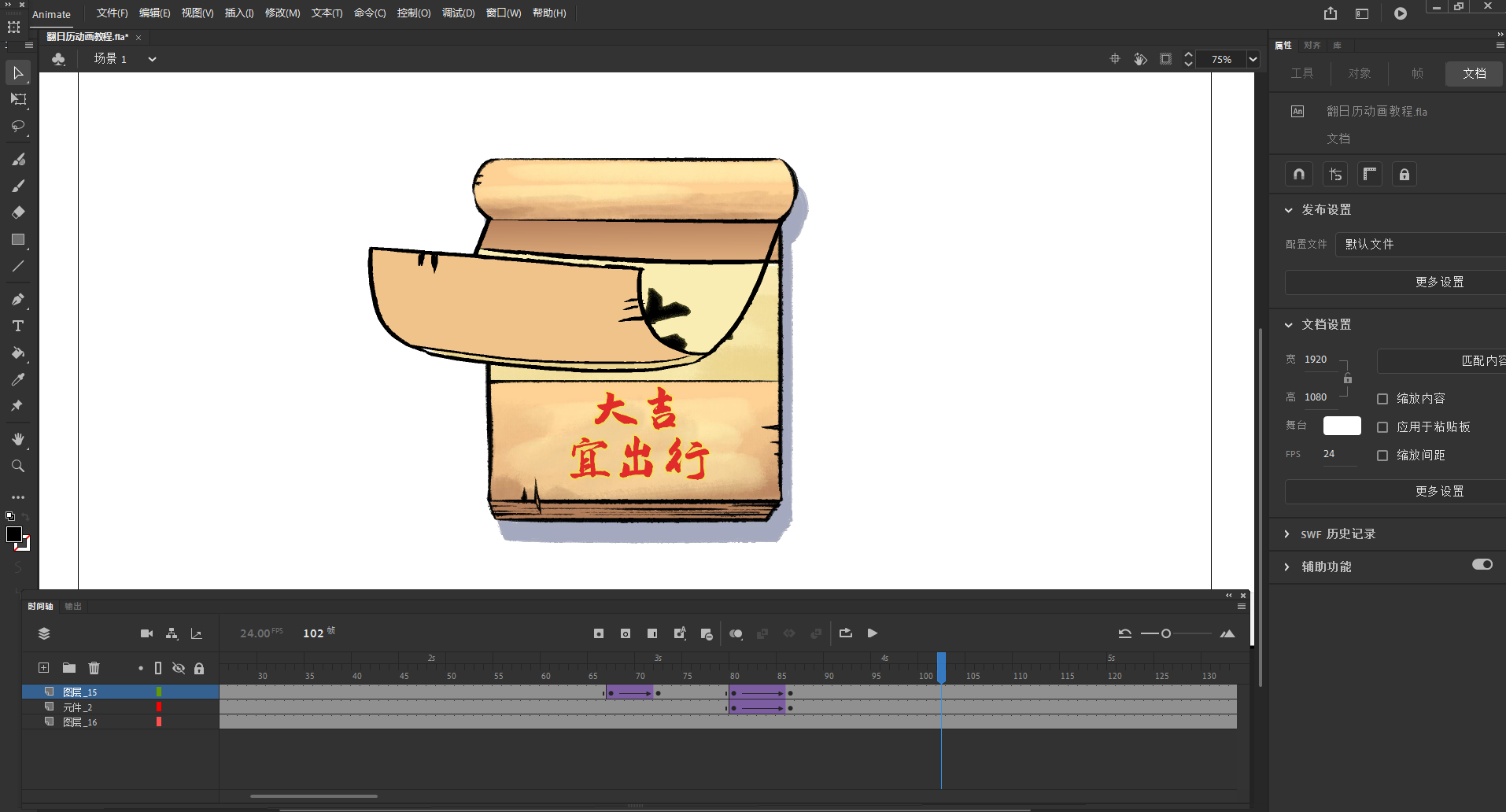This screenshot has width=1506, height=812.
Task: Click the layer parenting view icon
Action: point(172,633)
